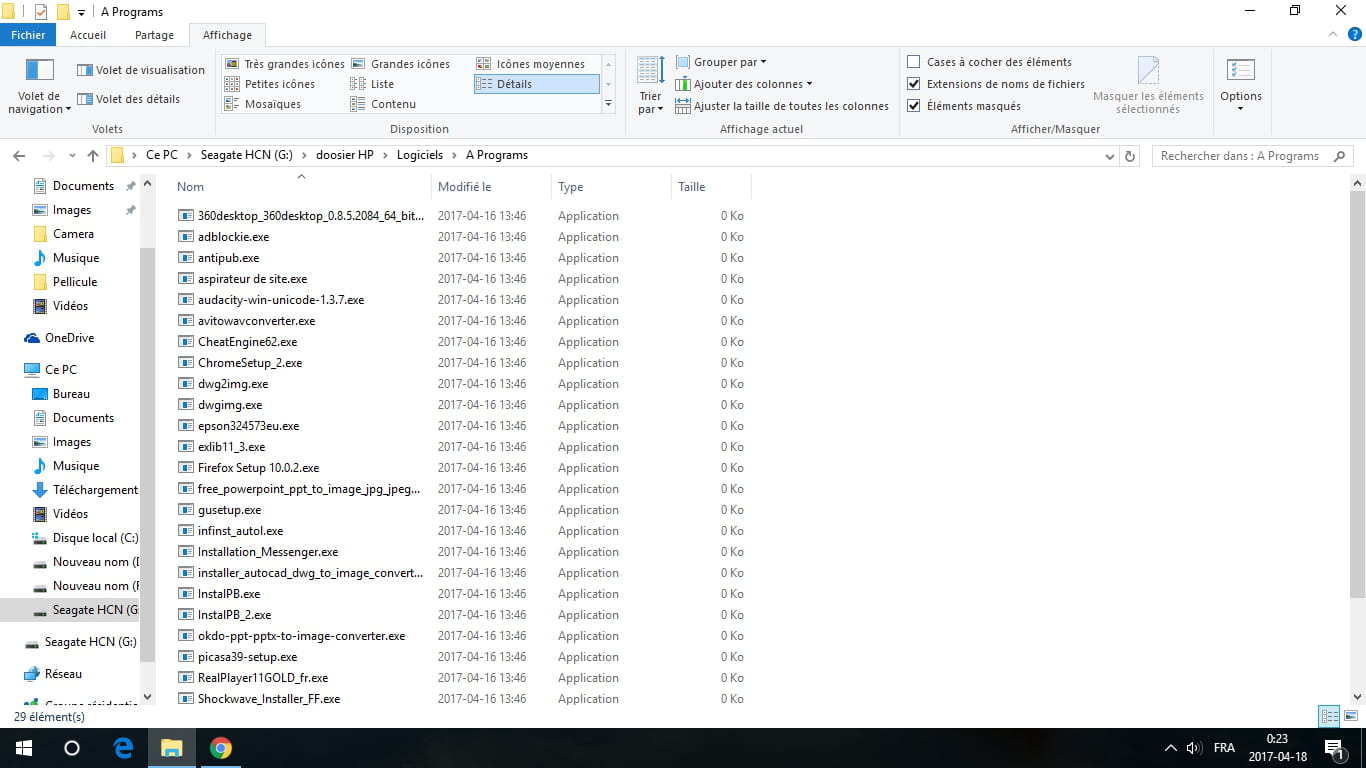
Task: Select file audacity-win-unicode-1.3.7.exe
Action: click(280, 300)
